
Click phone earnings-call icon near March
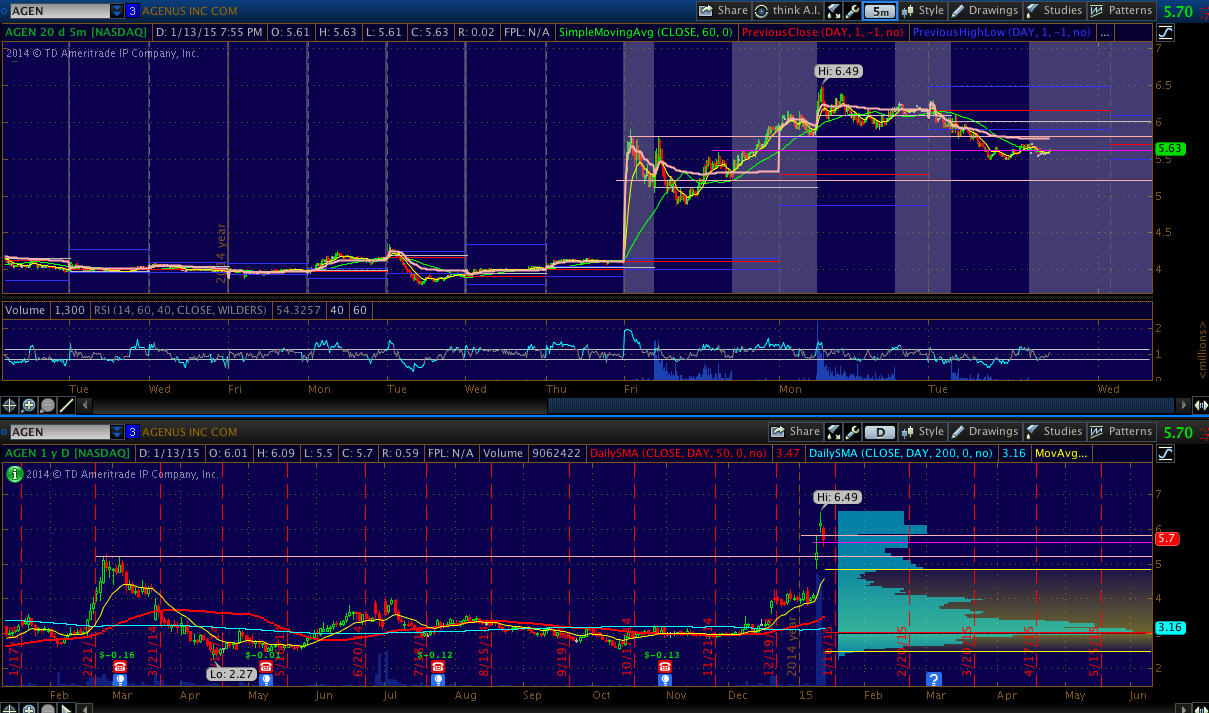(x=120, y=667)
